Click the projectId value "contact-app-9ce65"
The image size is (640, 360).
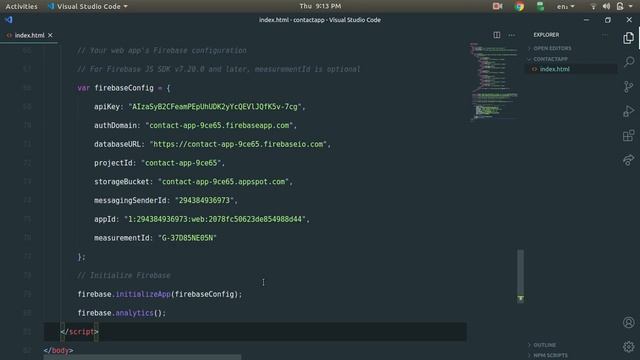tap(181, 163)
